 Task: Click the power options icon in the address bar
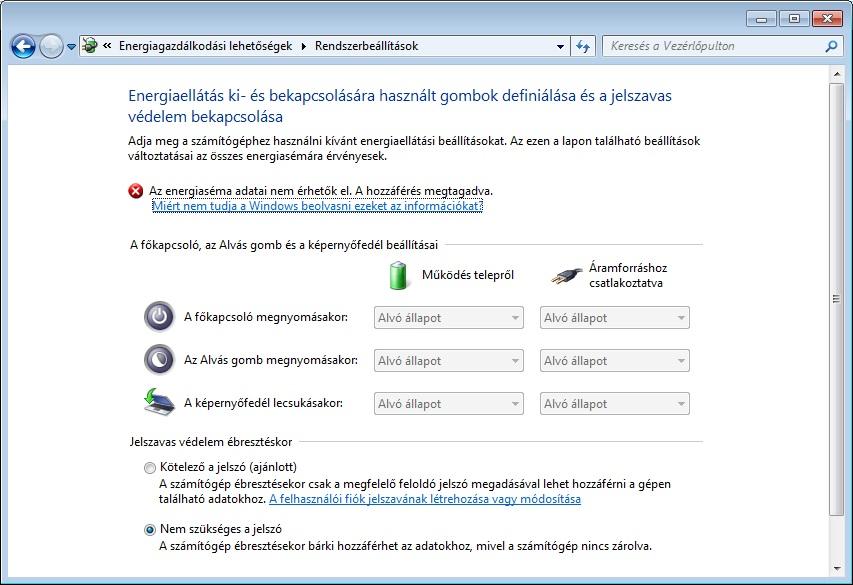point(90,46)
